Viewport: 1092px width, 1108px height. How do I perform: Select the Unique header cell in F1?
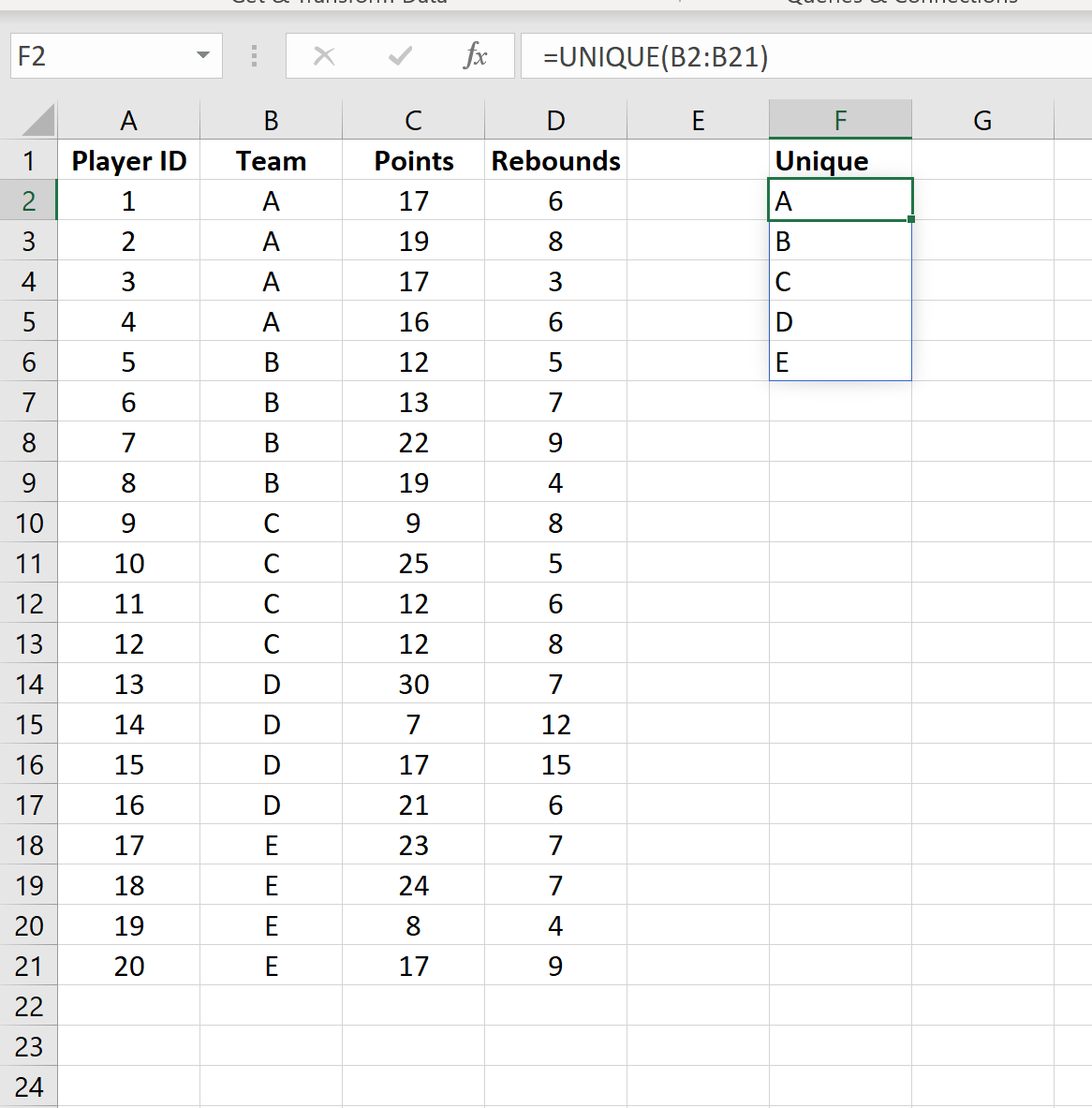(x=840, y=161)
